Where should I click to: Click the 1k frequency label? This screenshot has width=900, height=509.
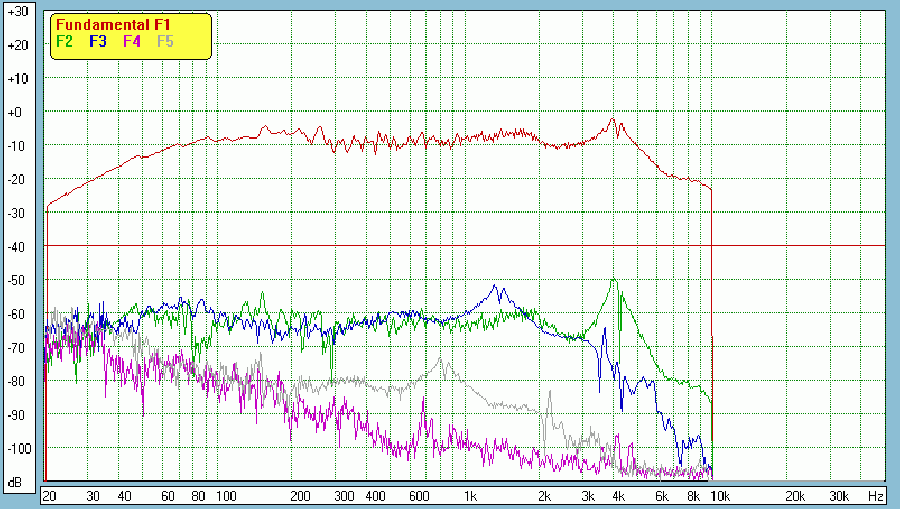point(470,496)
